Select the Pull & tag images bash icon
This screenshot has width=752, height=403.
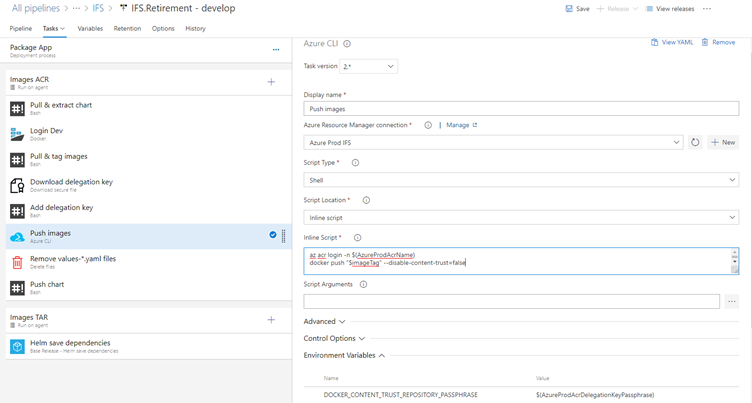pos(17,160)
